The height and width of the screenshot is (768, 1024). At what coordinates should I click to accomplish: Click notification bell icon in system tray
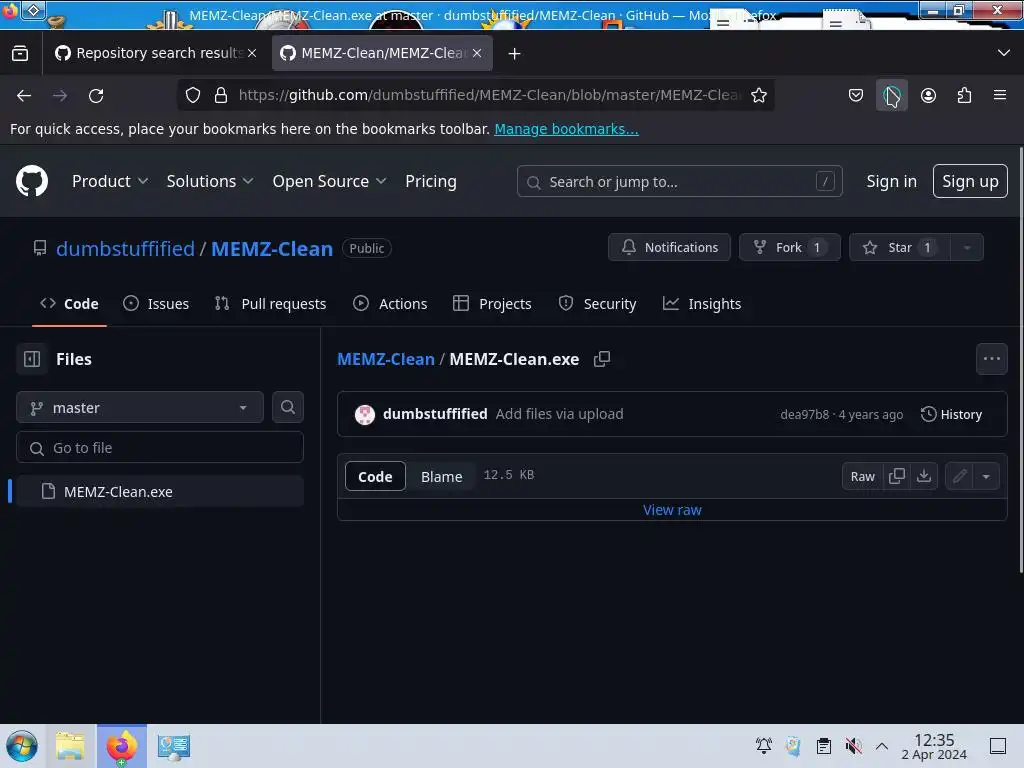pos(763,746)
